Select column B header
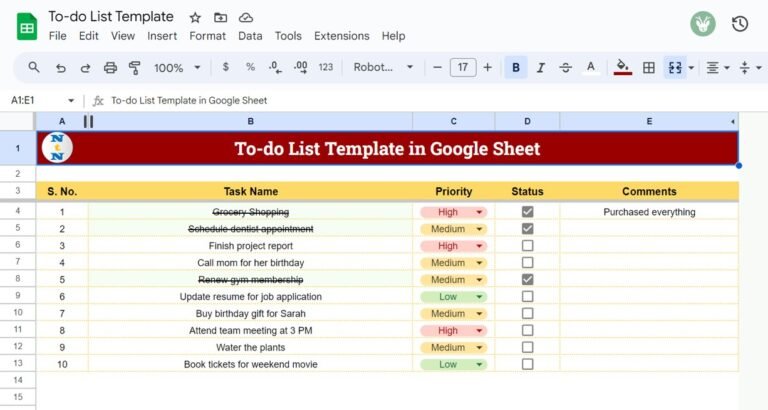The width and height of the screenshot is (768, 410). coord(250,121)
